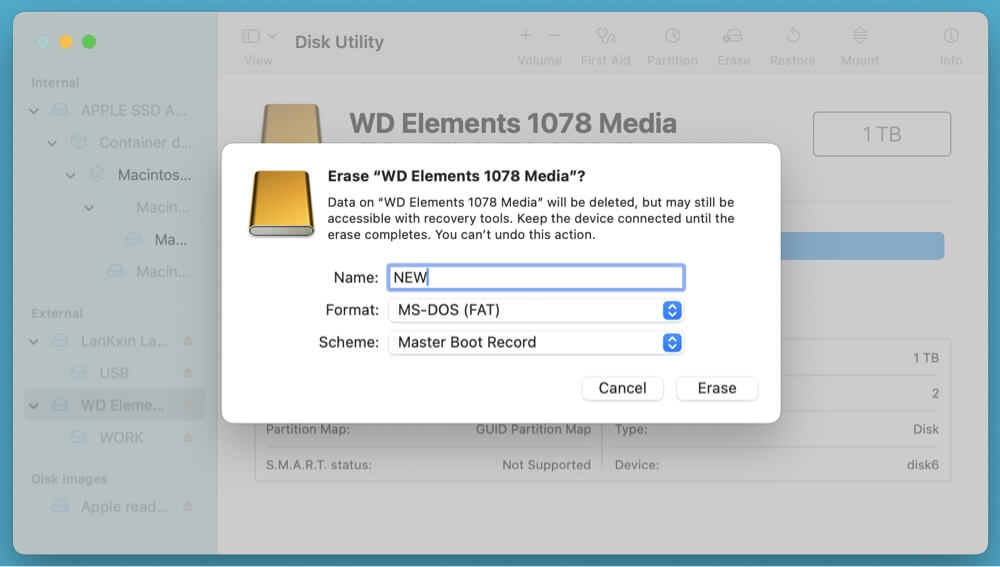
Task: Eject the Apple read... disk image
Action: click(188, 506)
